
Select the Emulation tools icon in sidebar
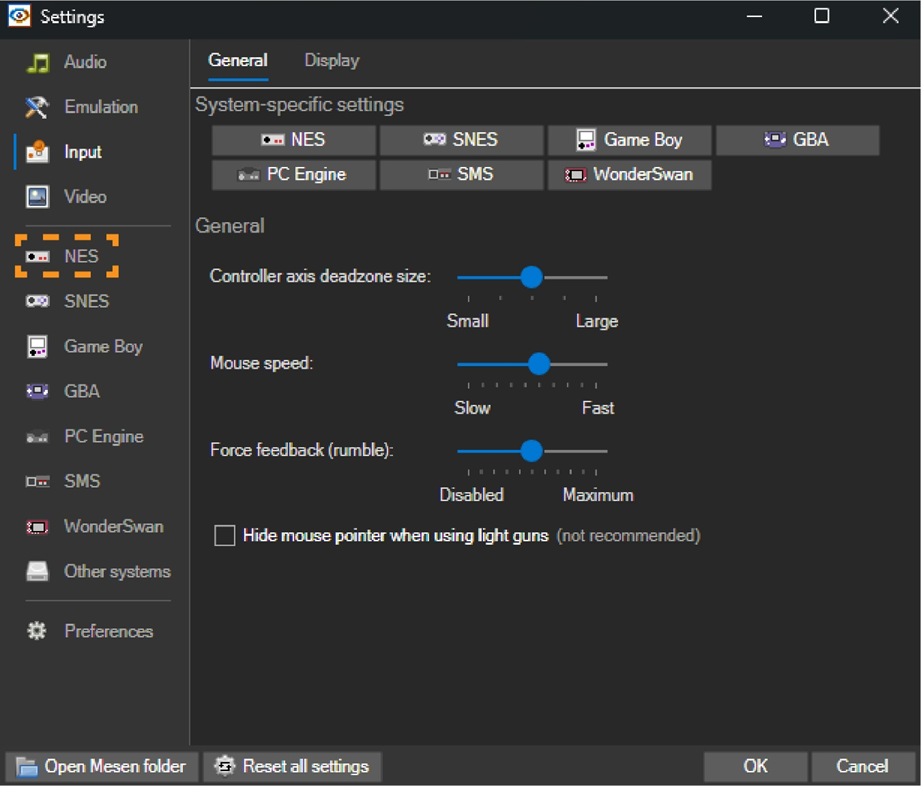point(37,107)
